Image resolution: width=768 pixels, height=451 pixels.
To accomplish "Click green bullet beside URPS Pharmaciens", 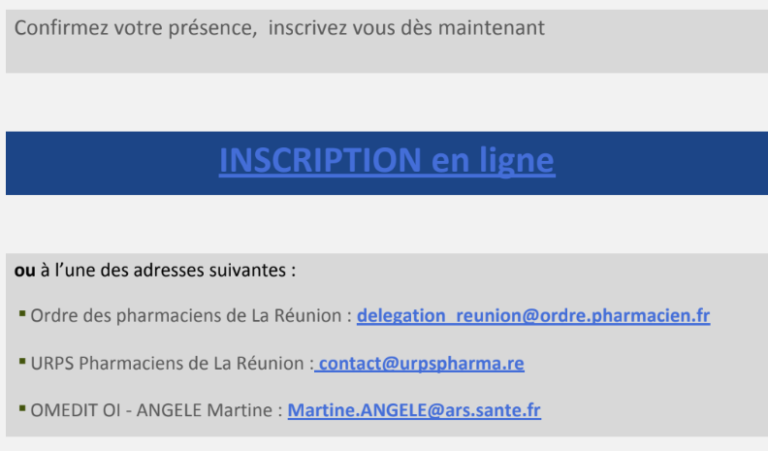I will click(22, 361).
